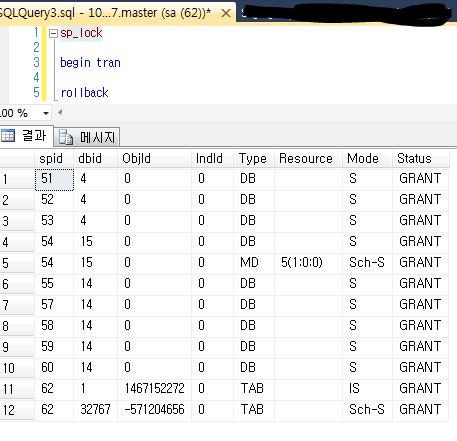Click the IS mode cell in row 11
Viewport: 457px width, 441px height.
pyautogui.click(x=367, y=389)
